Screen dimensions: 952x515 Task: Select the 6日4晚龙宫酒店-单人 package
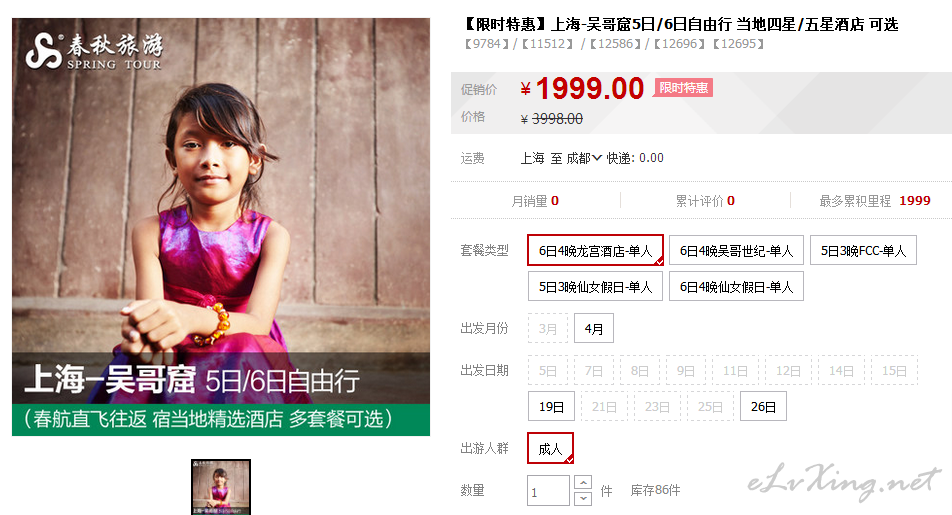click(x=595, y=250)
